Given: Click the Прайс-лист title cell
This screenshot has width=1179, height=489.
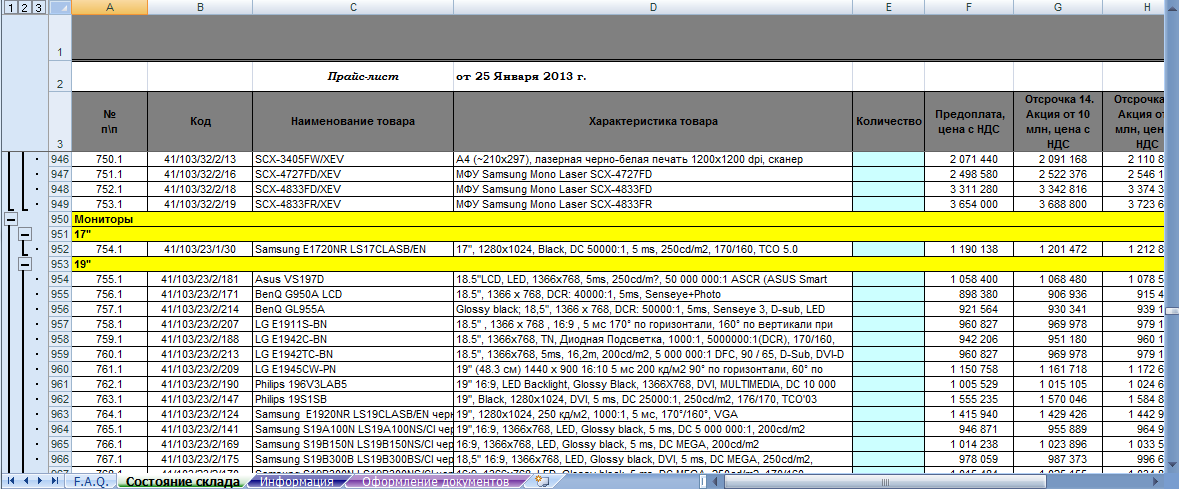Looking at the screenshot, I should coord(353,77).
